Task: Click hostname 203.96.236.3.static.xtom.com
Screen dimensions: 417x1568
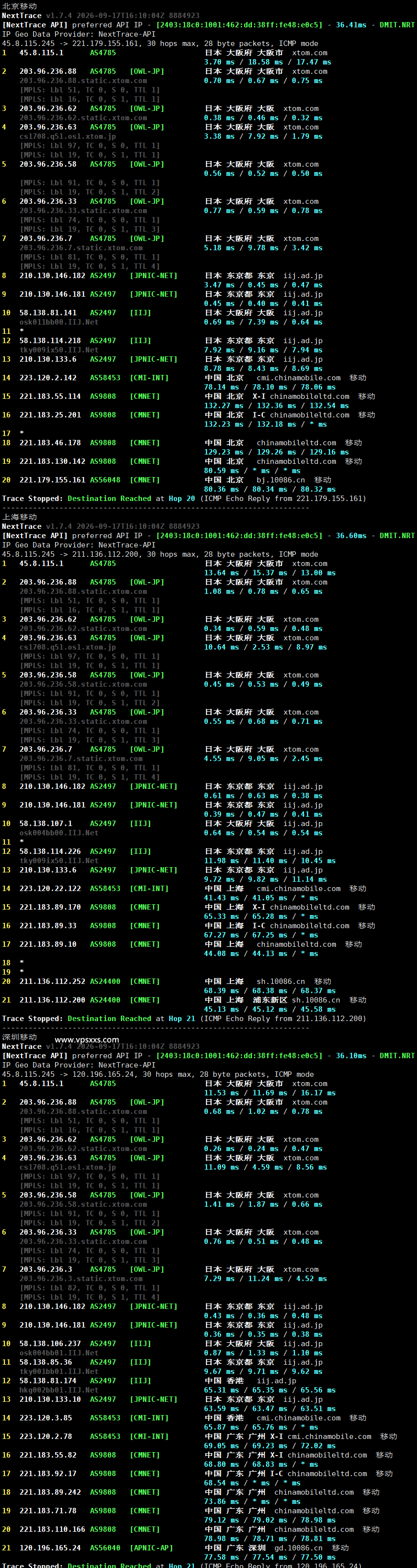Action: coord(81,1278)
